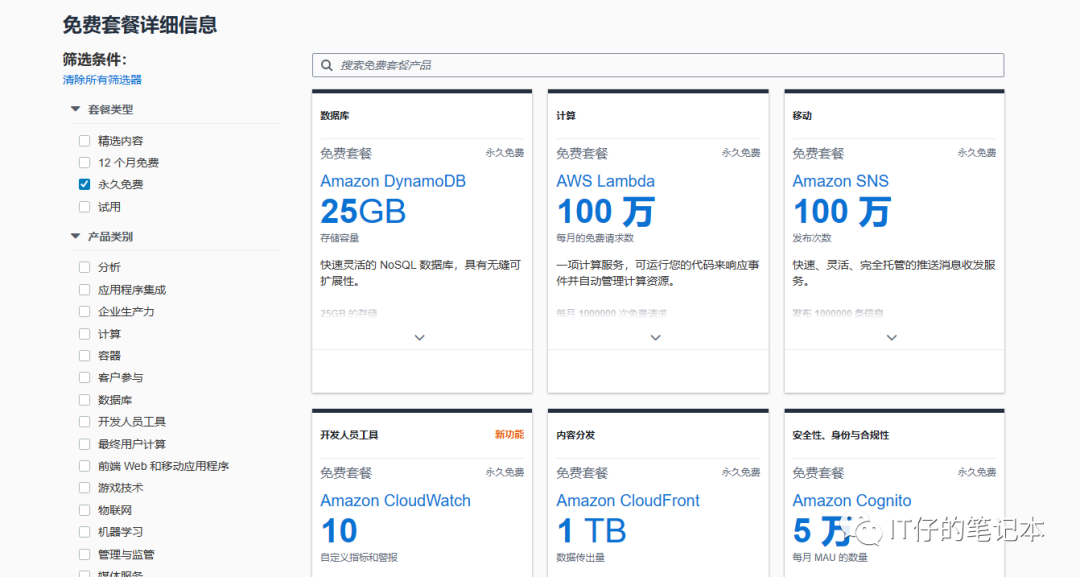
Task: Open the Amazon Cognito link
Action: click(x=852, y=501)
